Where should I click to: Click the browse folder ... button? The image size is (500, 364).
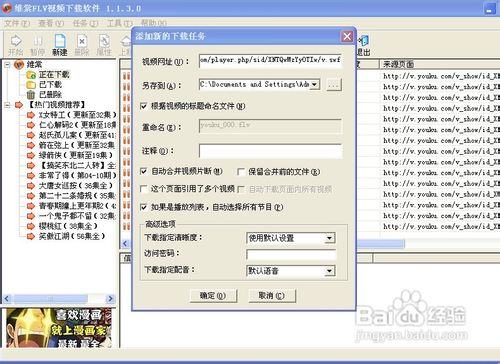pos(333,85)
